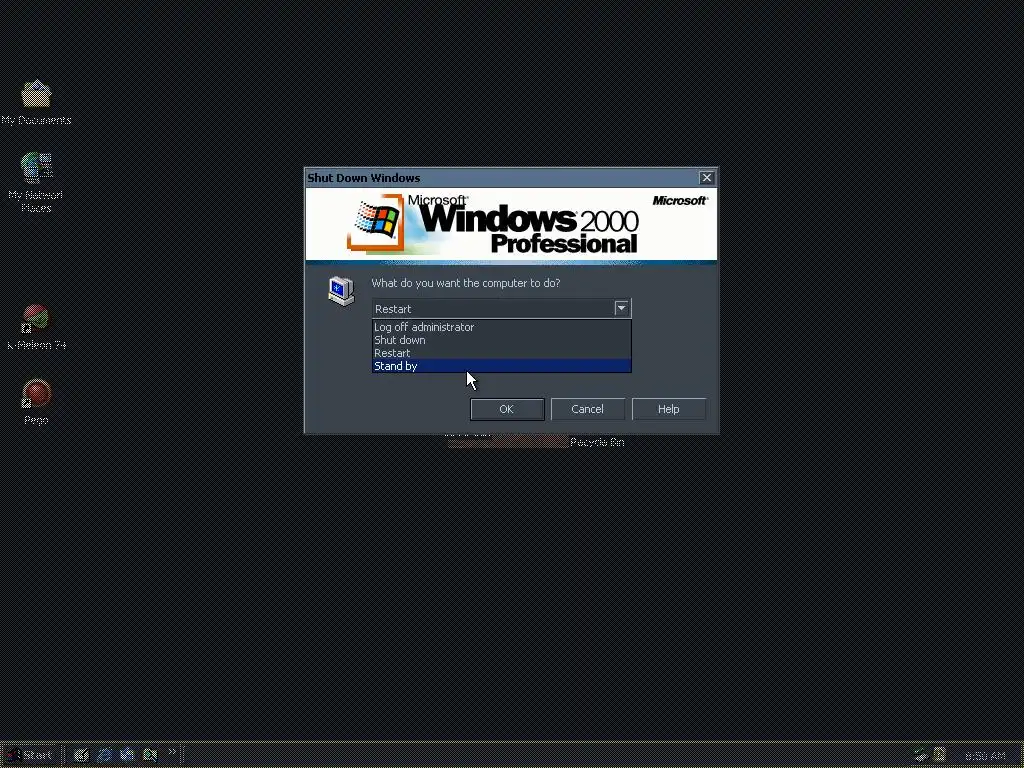Click the Start button on the taskbar

pos(30,755)
